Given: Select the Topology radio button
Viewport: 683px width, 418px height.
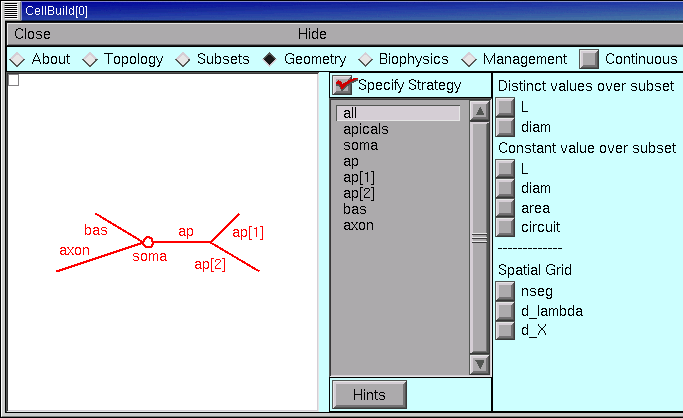Looking at the screenshot, I should point(90,59).
